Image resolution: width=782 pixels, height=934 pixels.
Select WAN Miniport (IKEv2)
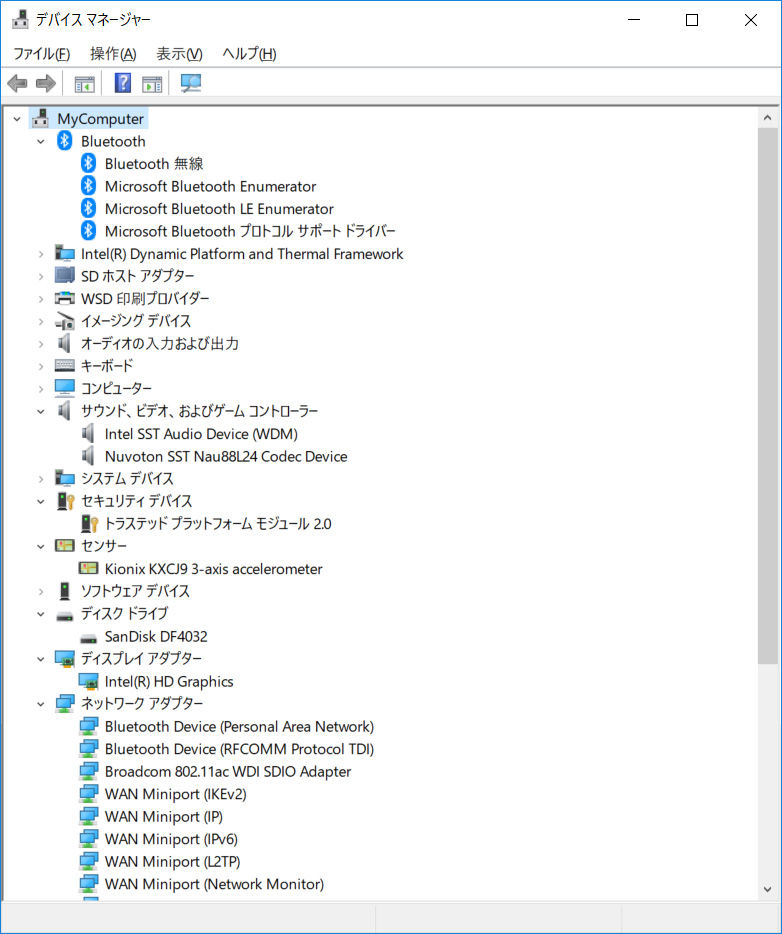pos(176,794)
